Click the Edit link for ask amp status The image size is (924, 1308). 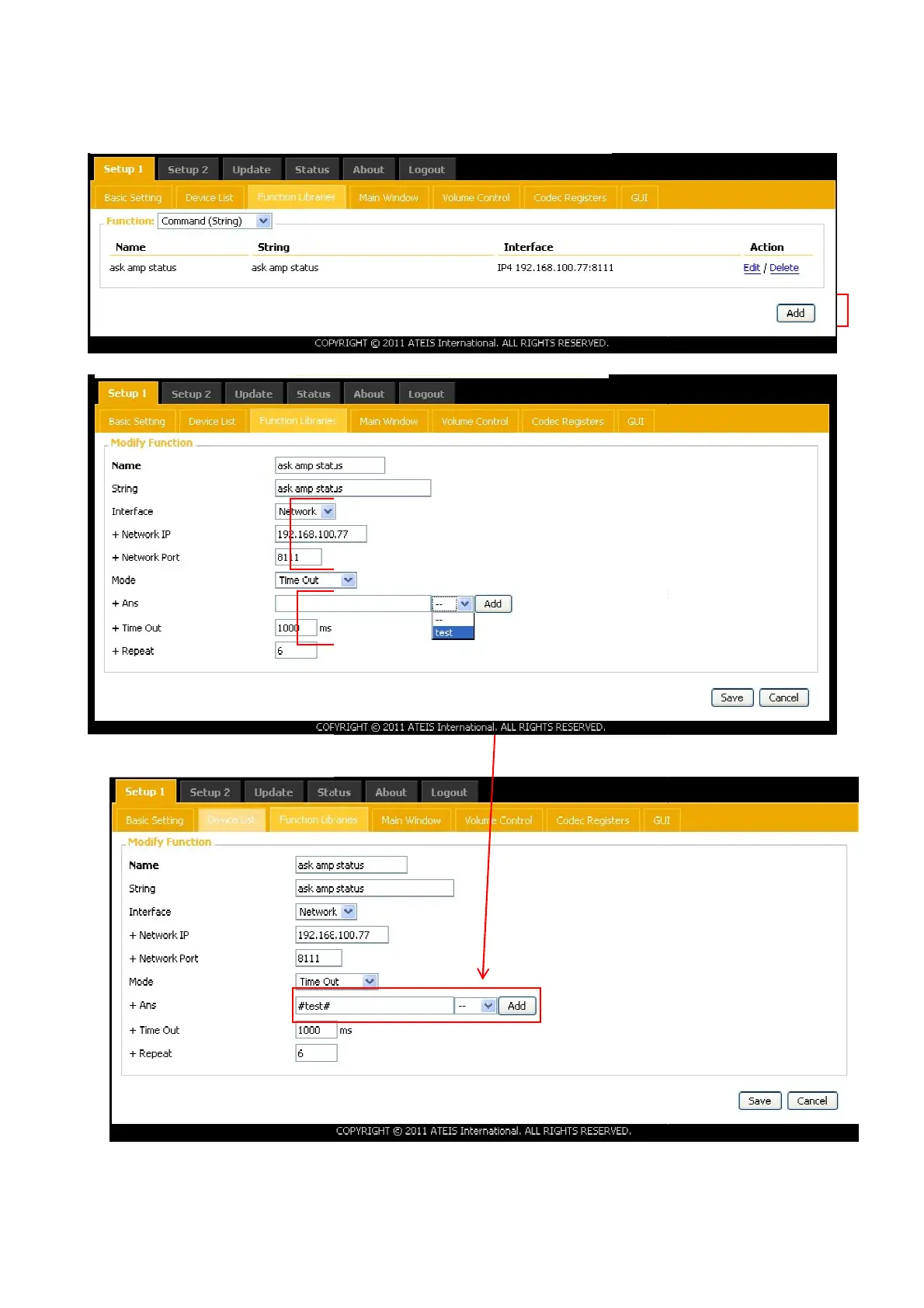click(x=751, y=268)
